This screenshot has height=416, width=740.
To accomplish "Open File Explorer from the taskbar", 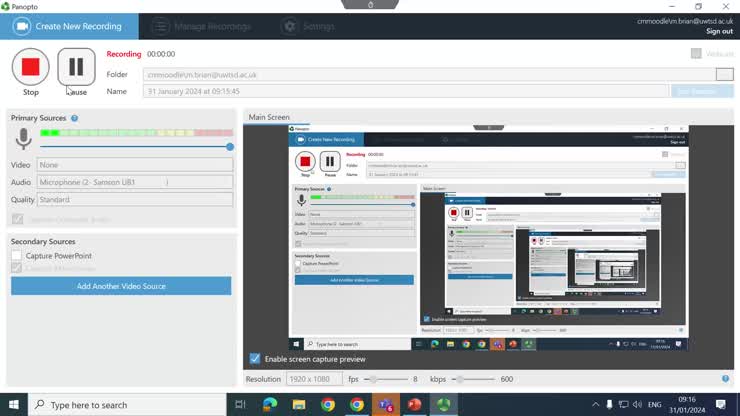I will [299, 405].
